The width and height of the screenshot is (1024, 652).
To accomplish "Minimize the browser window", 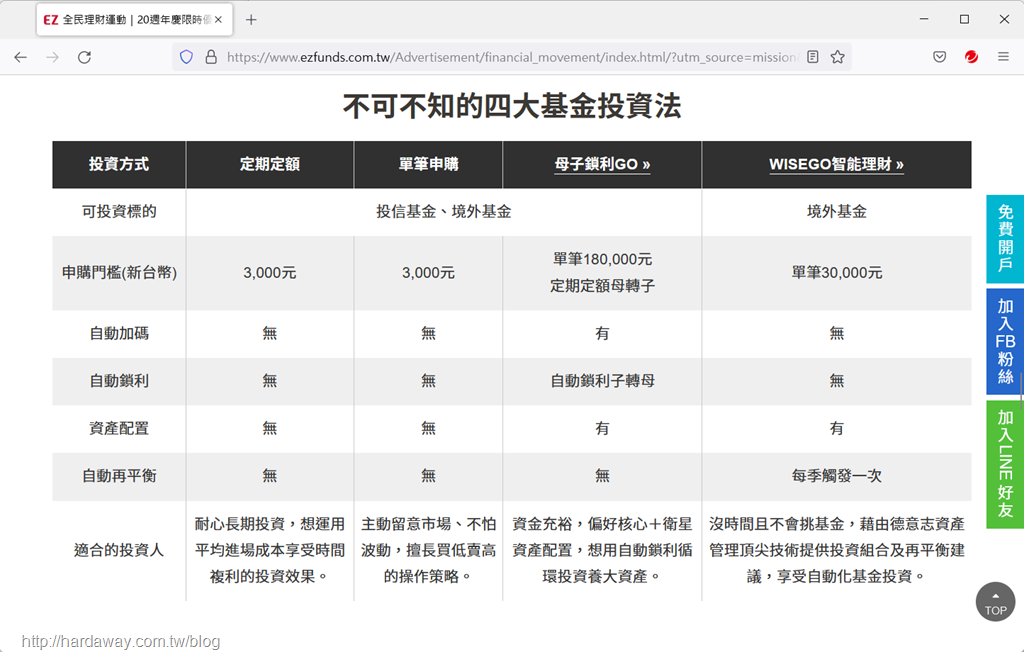I will pos(923,19).
